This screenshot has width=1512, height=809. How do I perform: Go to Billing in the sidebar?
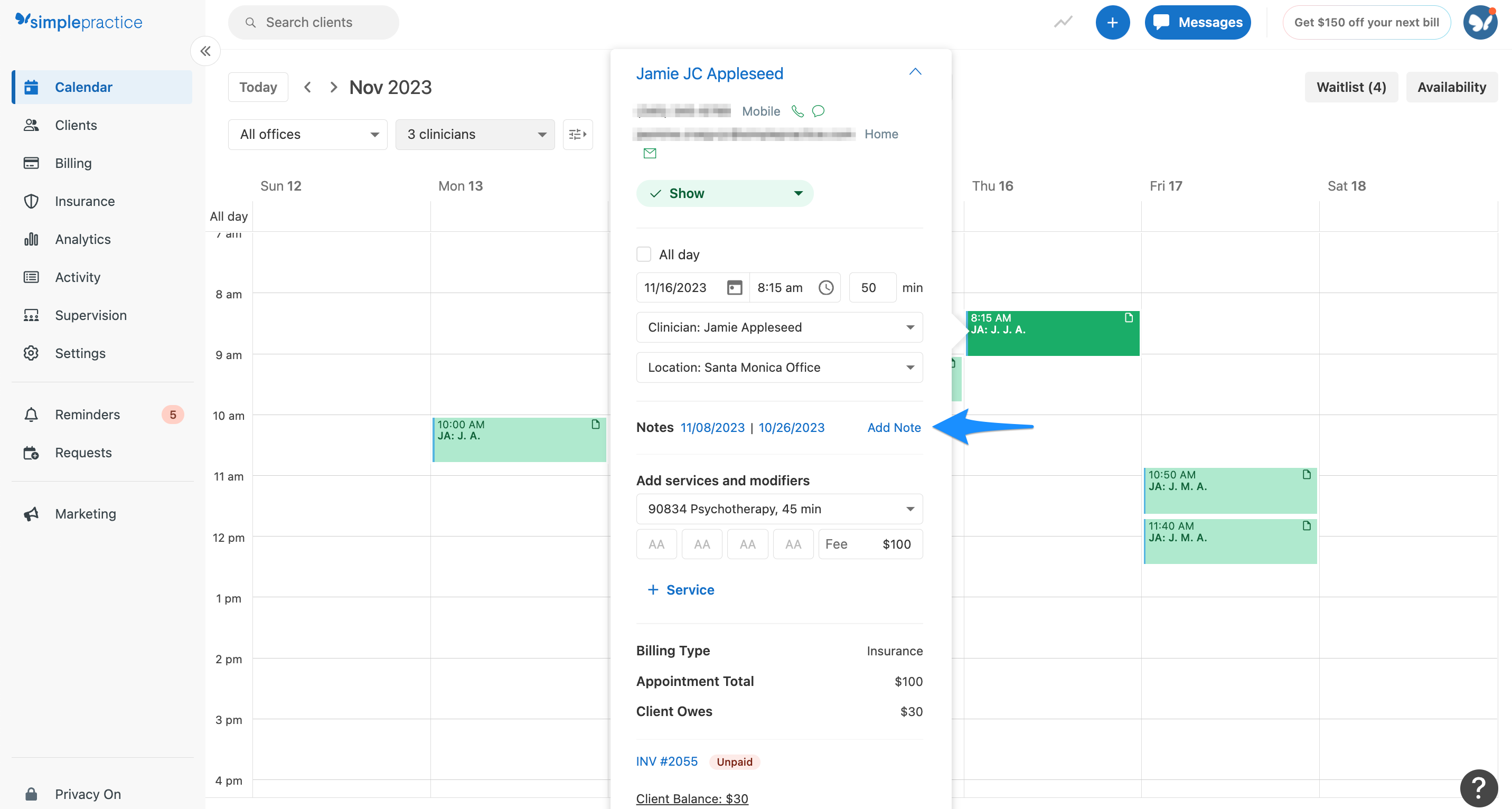coord(73,163)
